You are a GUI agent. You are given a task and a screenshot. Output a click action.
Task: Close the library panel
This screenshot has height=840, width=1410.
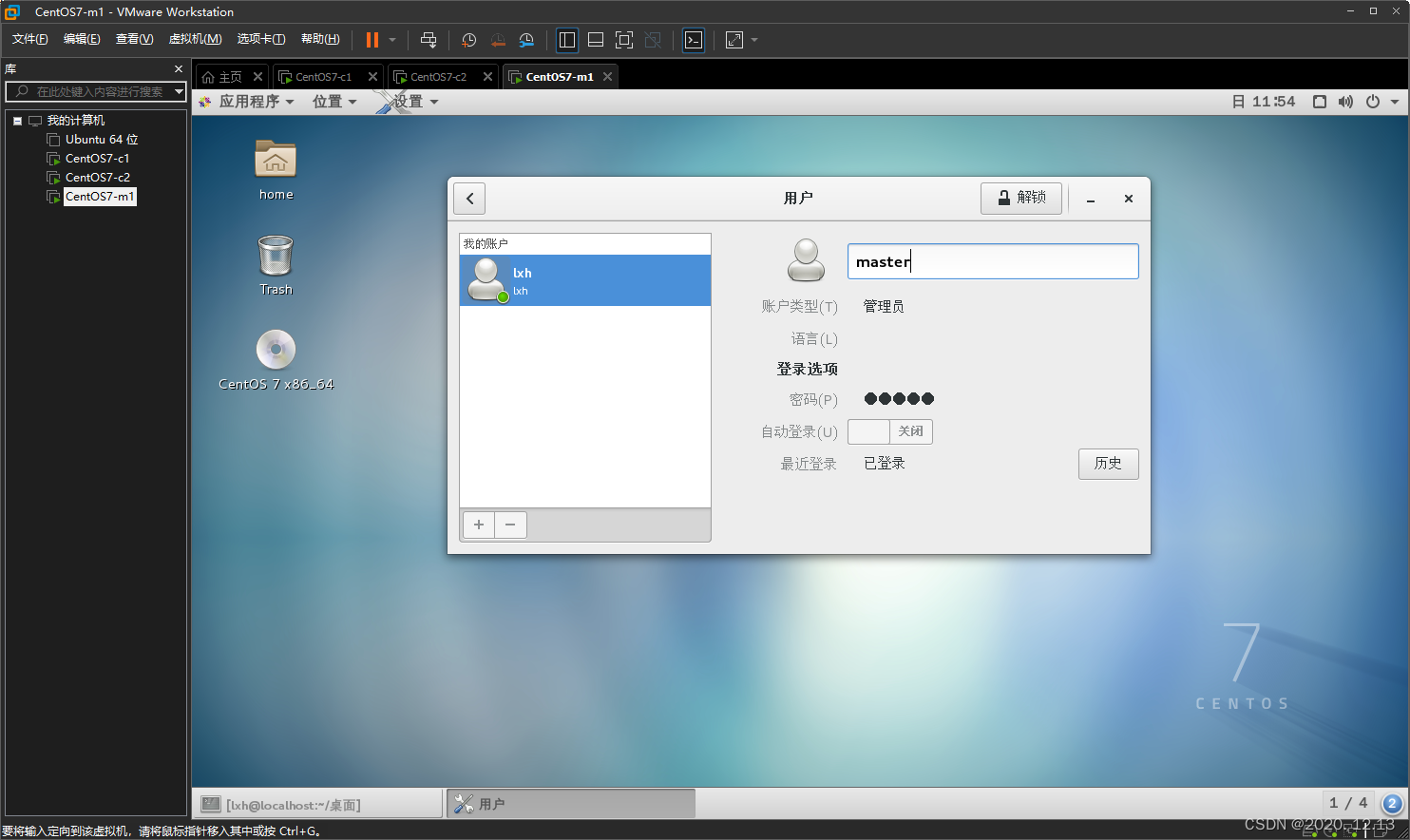[179, 69]
